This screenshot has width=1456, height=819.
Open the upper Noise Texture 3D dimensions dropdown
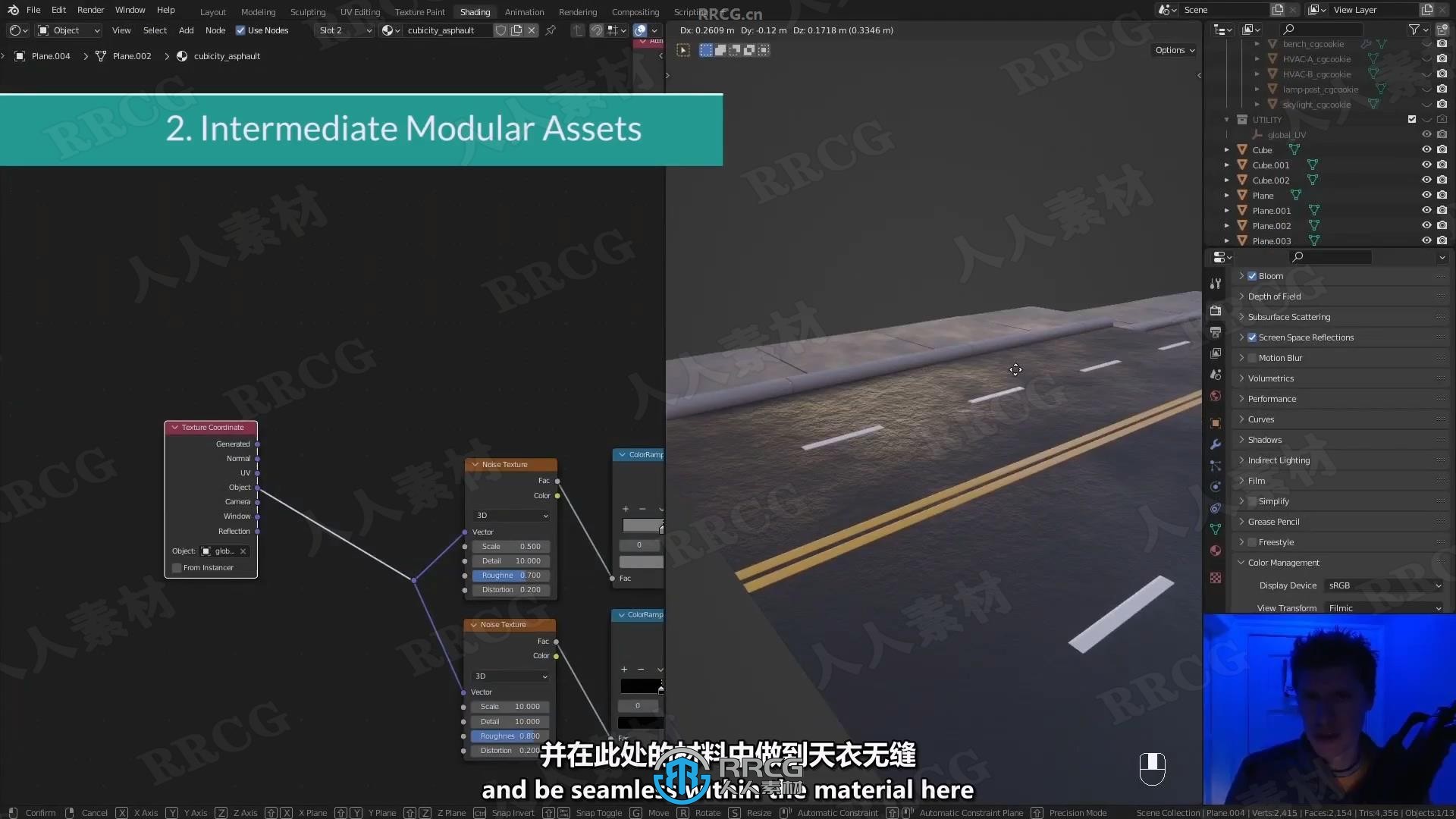tap(511, 516)
